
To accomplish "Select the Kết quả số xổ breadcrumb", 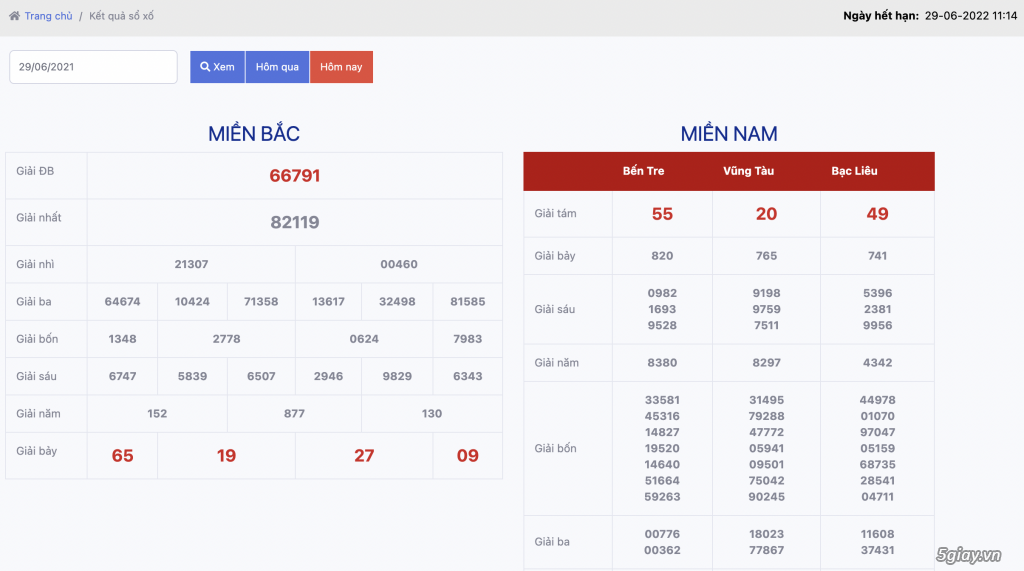I will (122, 16).
